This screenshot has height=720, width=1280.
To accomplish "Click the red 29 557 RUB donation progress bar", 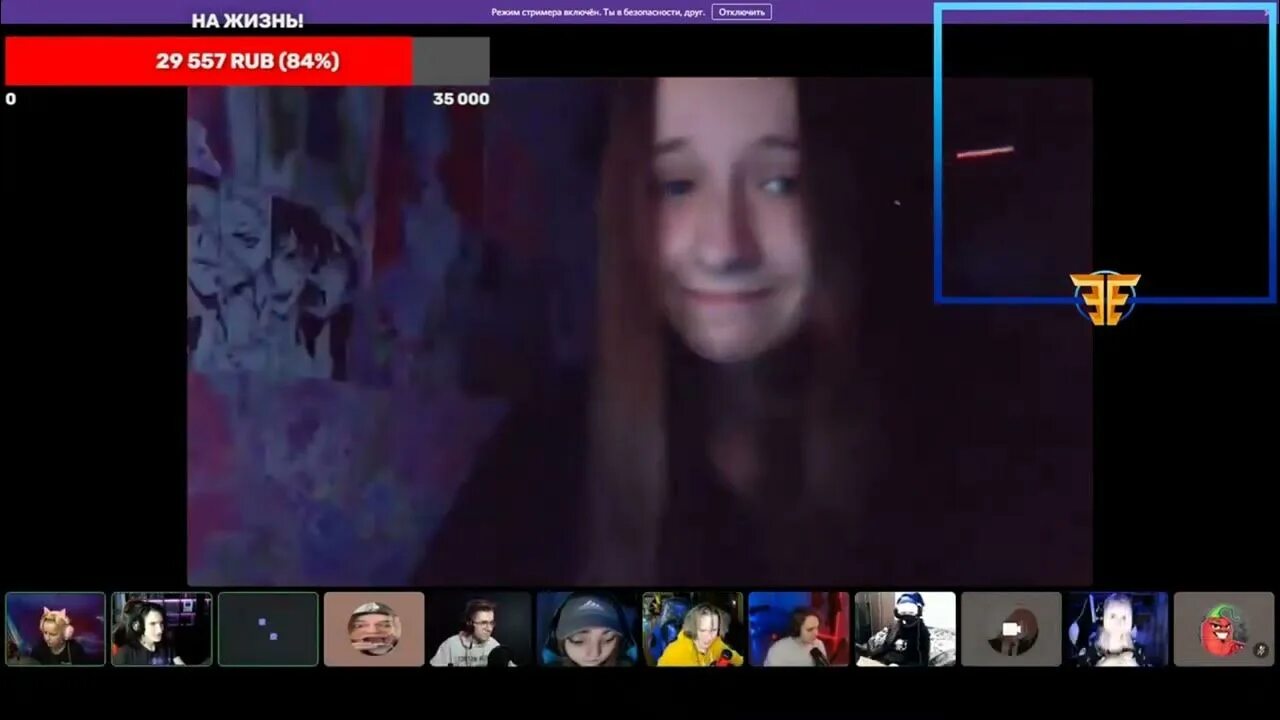I will [x=247, y=61].
